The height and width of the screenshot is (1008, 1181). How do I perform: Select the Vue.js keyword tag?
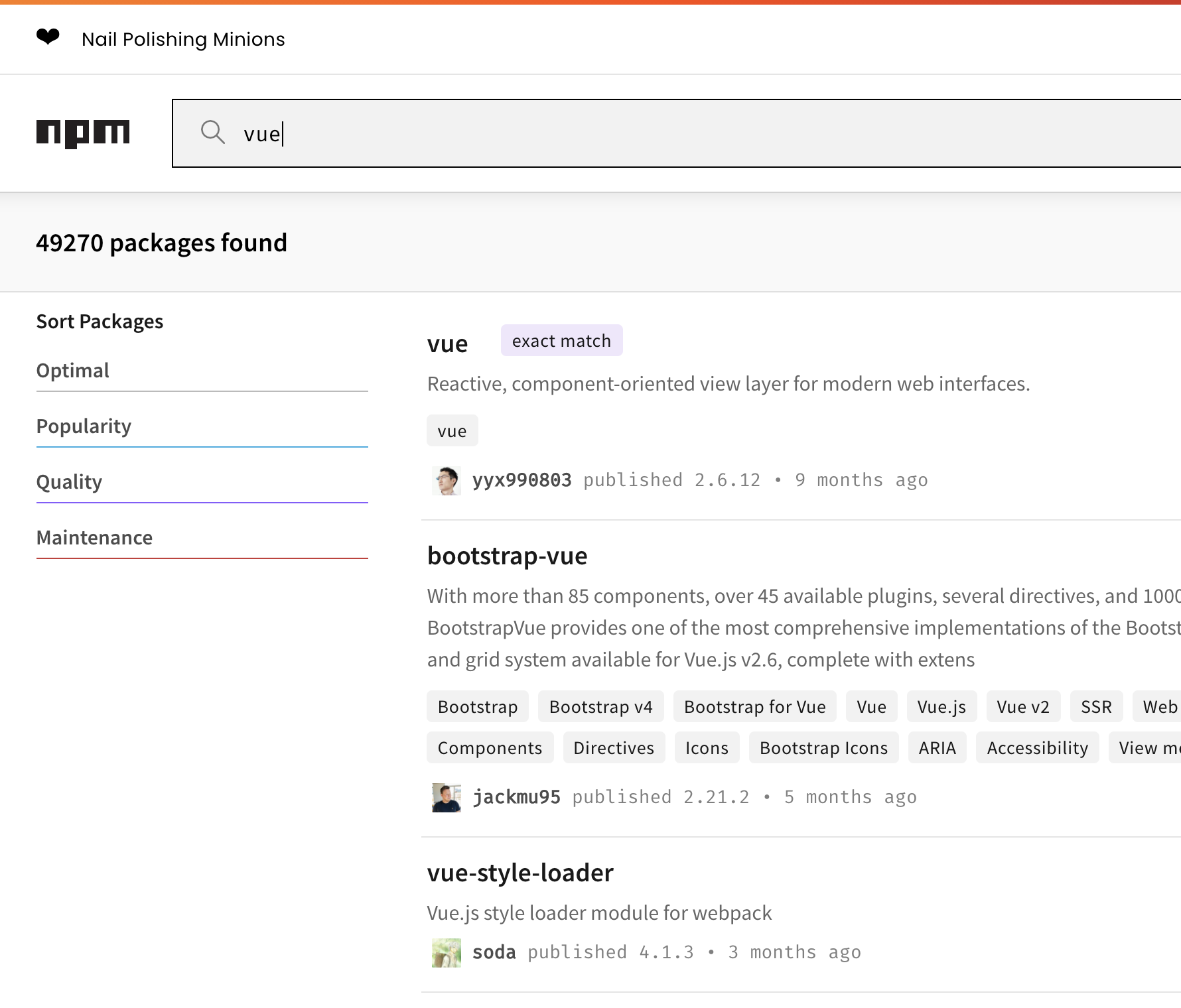click(x=941, y=707)
